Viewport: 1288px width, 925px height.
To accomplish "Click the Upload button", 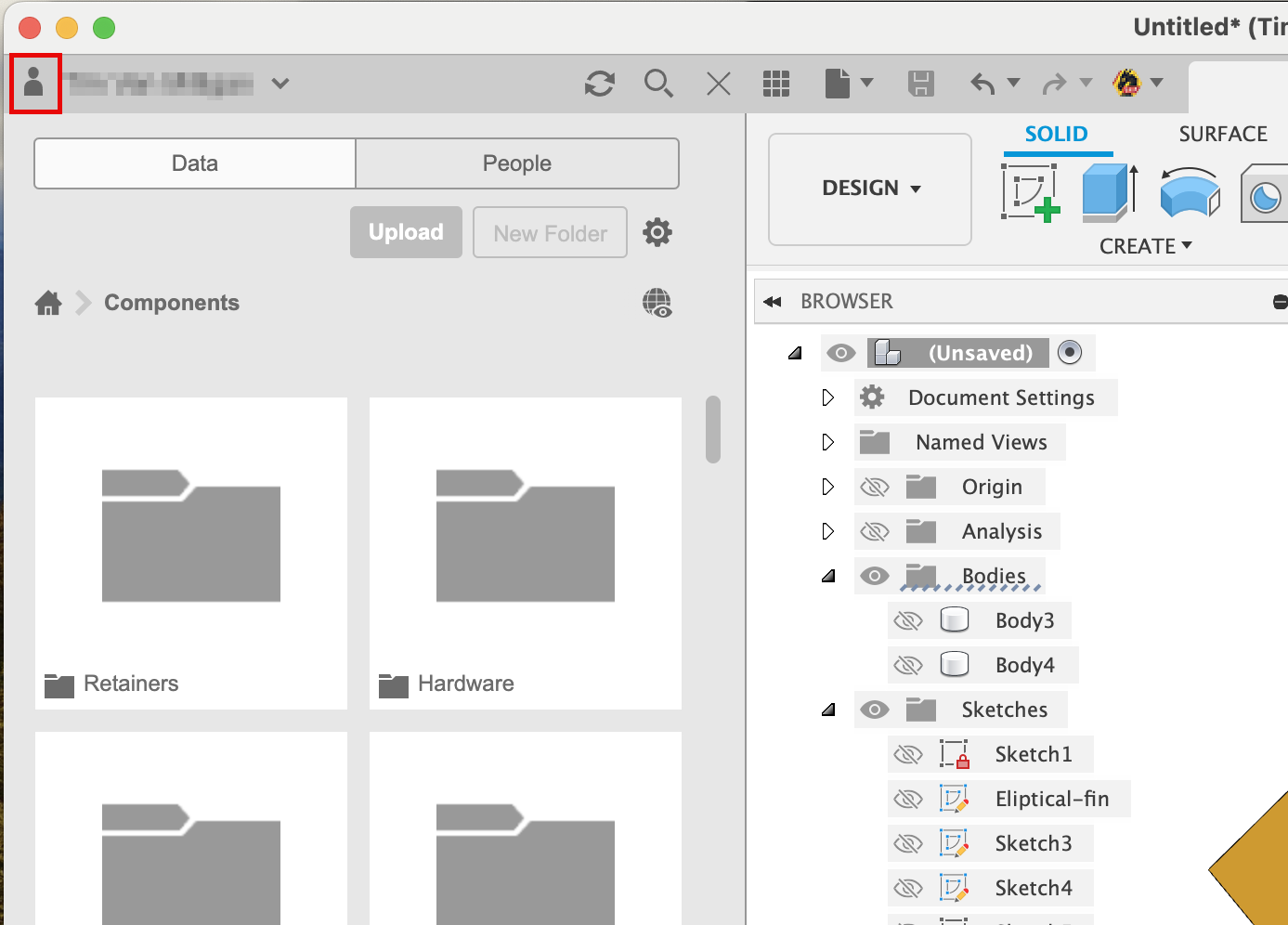I will pos(406,232).
